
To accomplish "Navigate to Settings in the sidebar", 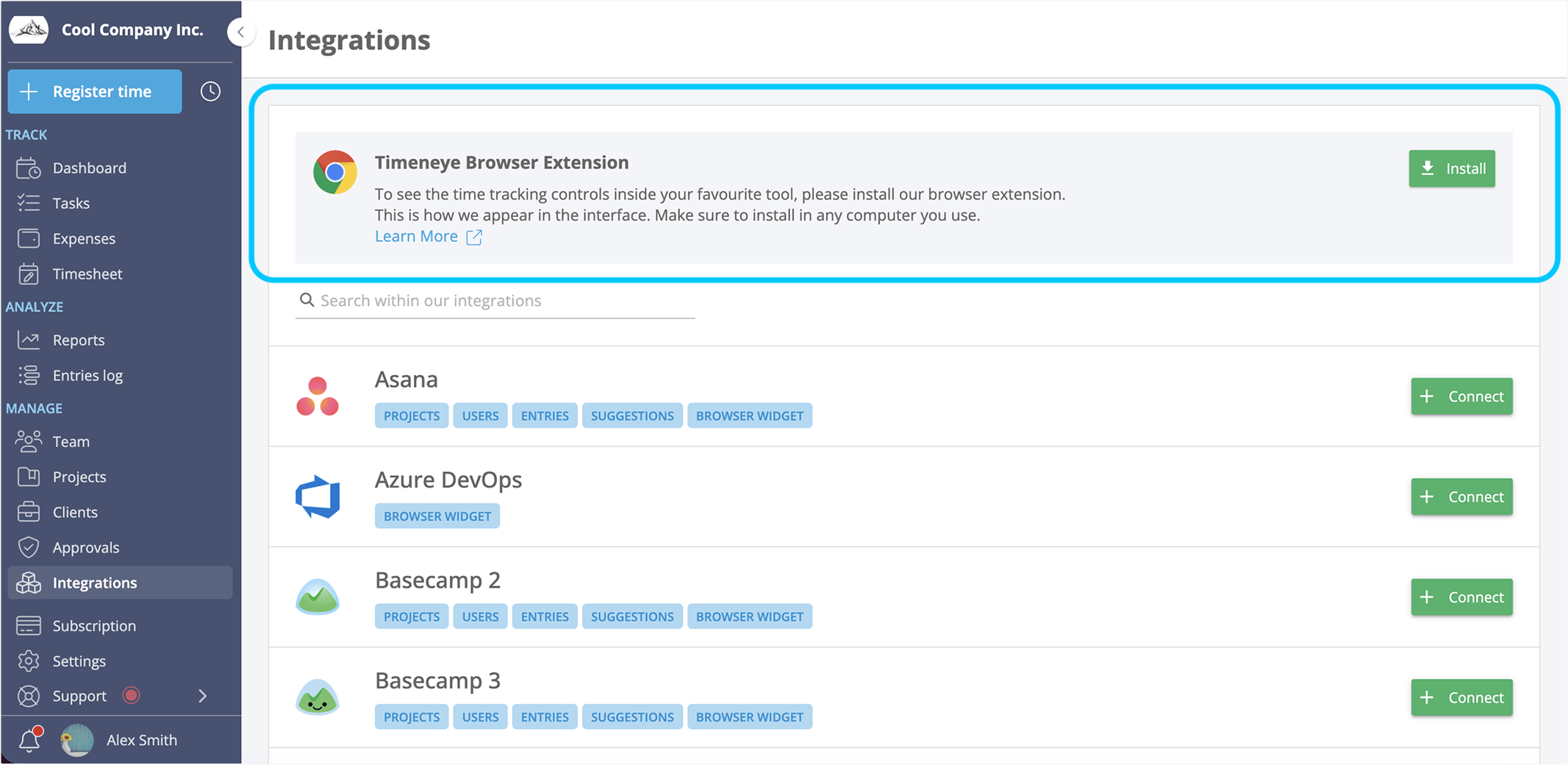I will click(79, 661).
